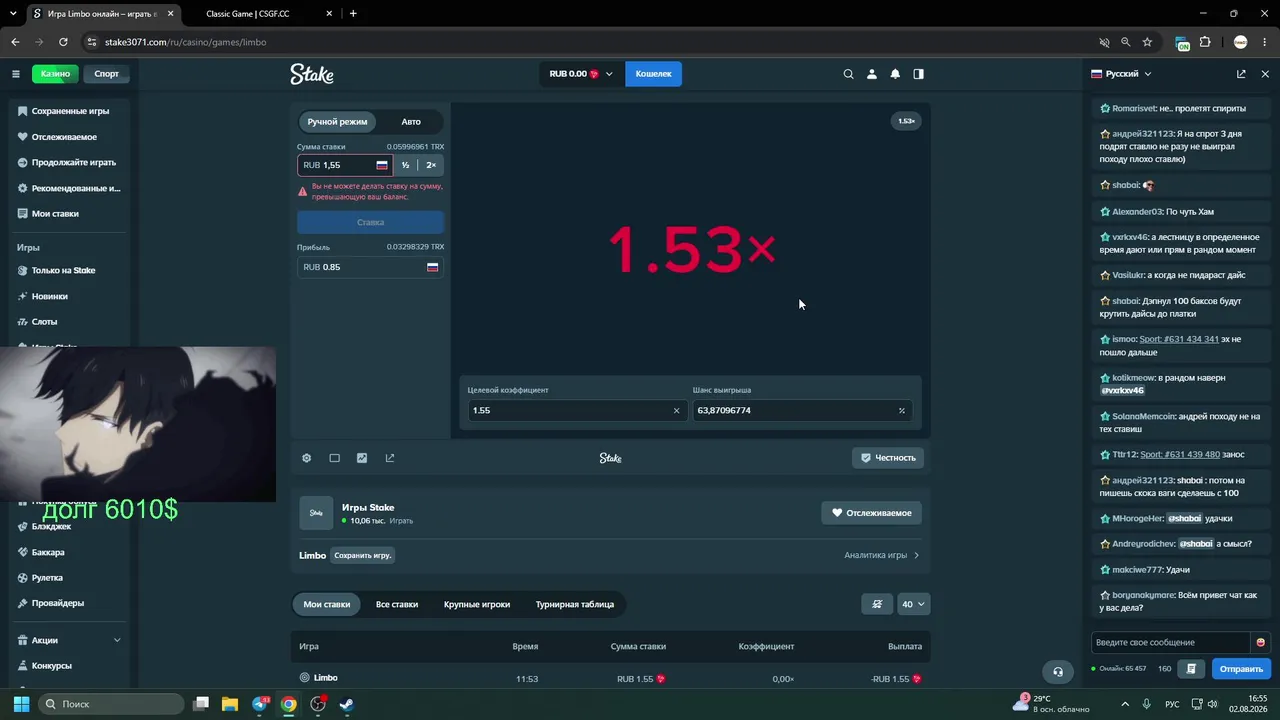Halve the bet with ½ button
Image resolution: width=1280 pixels, height=720 pixels.
point(405,165)
